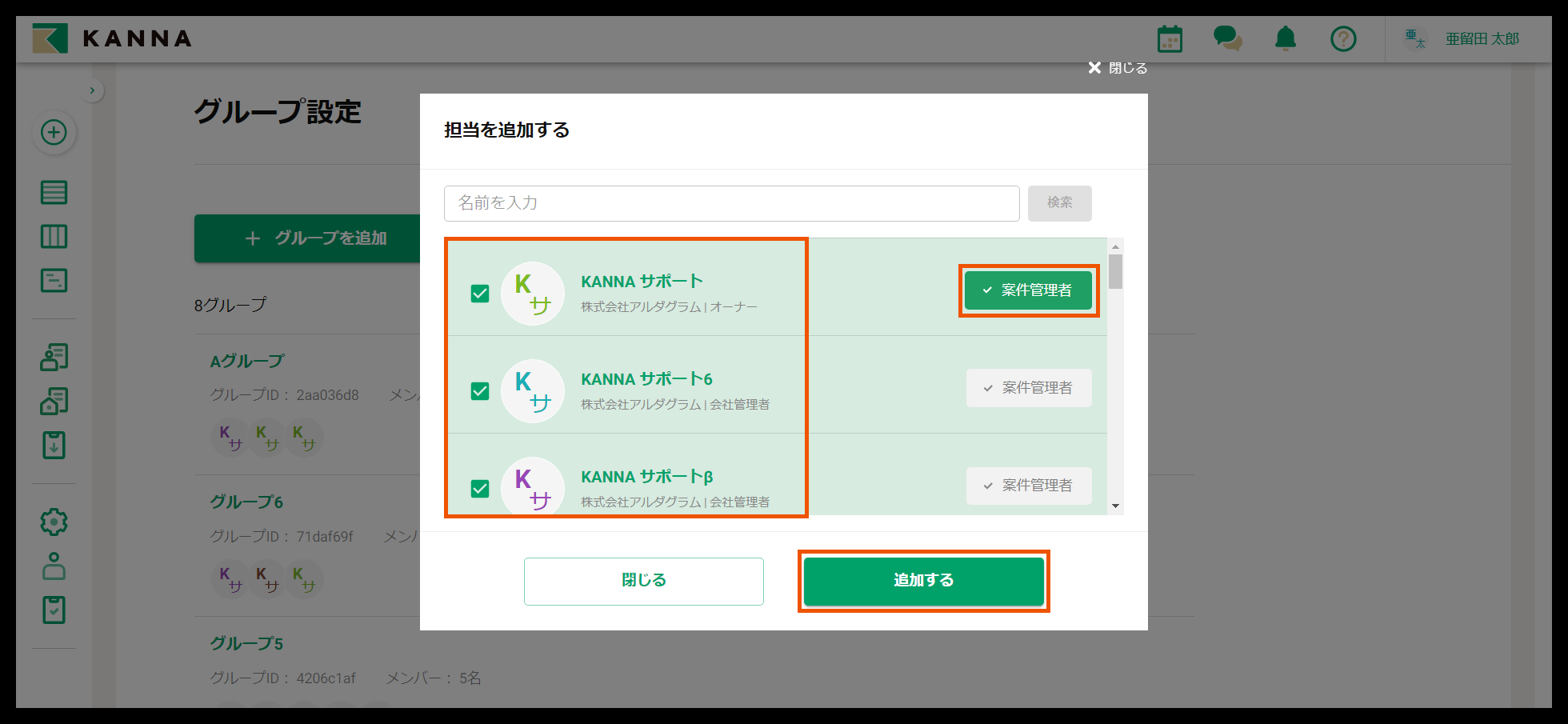Select the list view icon in the sidebar
The height and width of the screenshot is (724, 1568).
click(54, 192)
